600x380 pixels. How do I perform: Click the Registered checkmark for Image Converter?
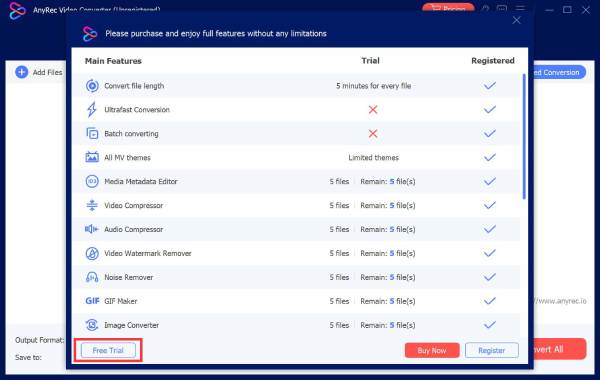coord(490,325)
